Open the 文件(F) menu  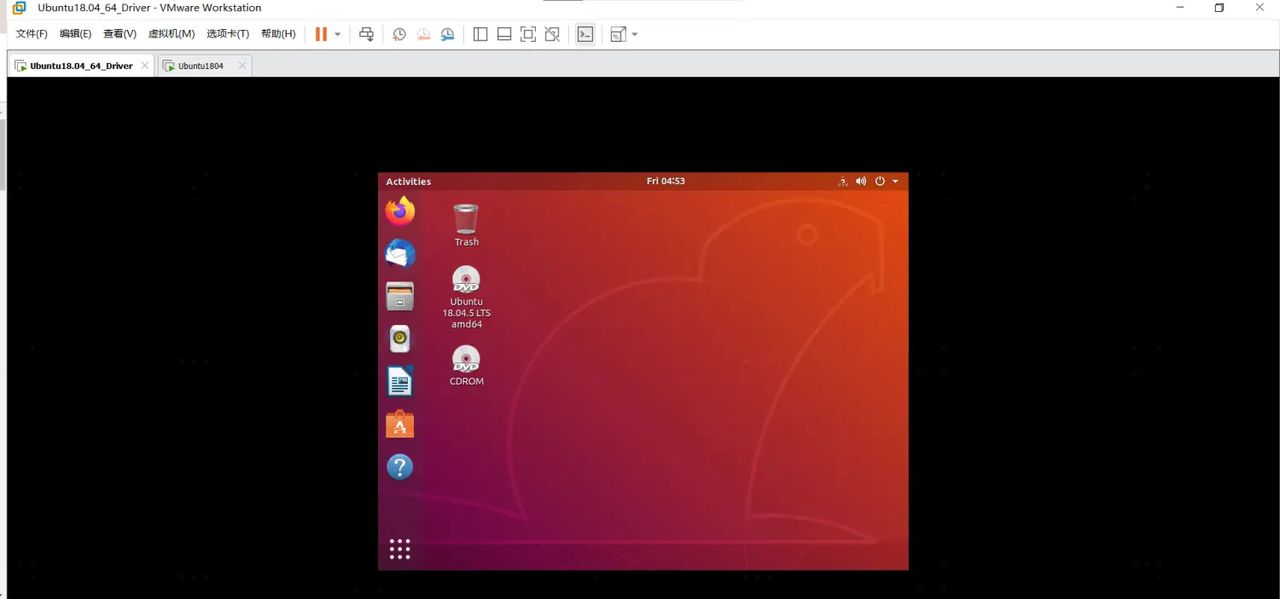point(31,34)
